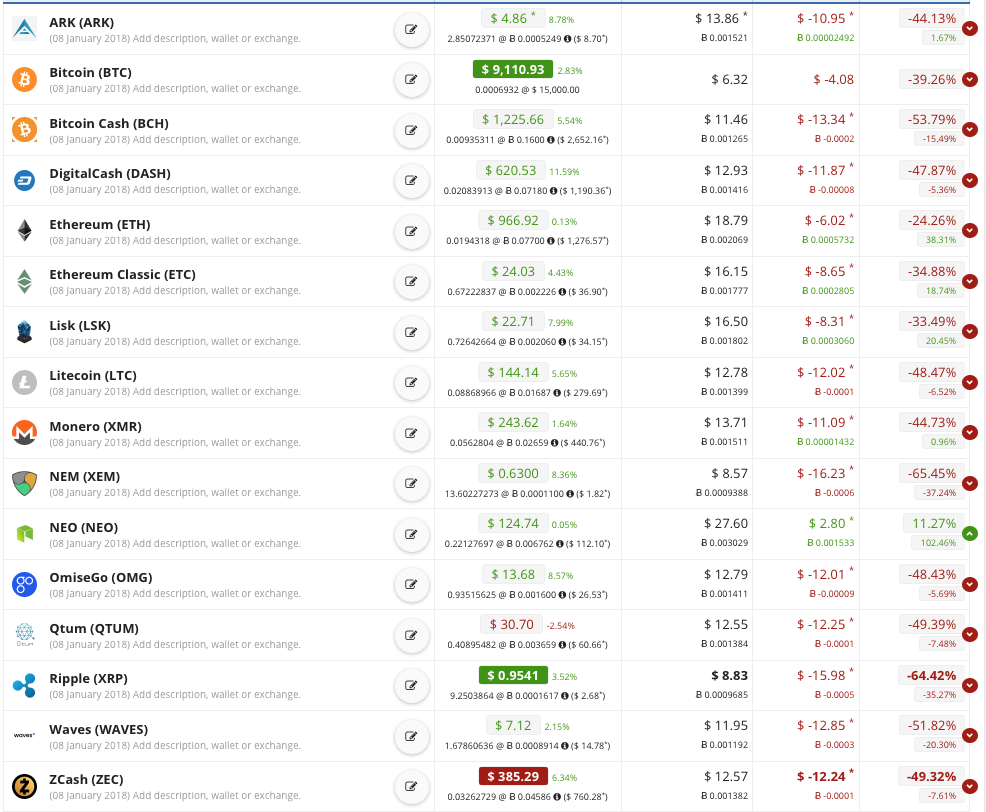Click Litecoin loss value $ -12.02
The width and height of the screenshot is (986, 812).
click(x=821, y=372)
